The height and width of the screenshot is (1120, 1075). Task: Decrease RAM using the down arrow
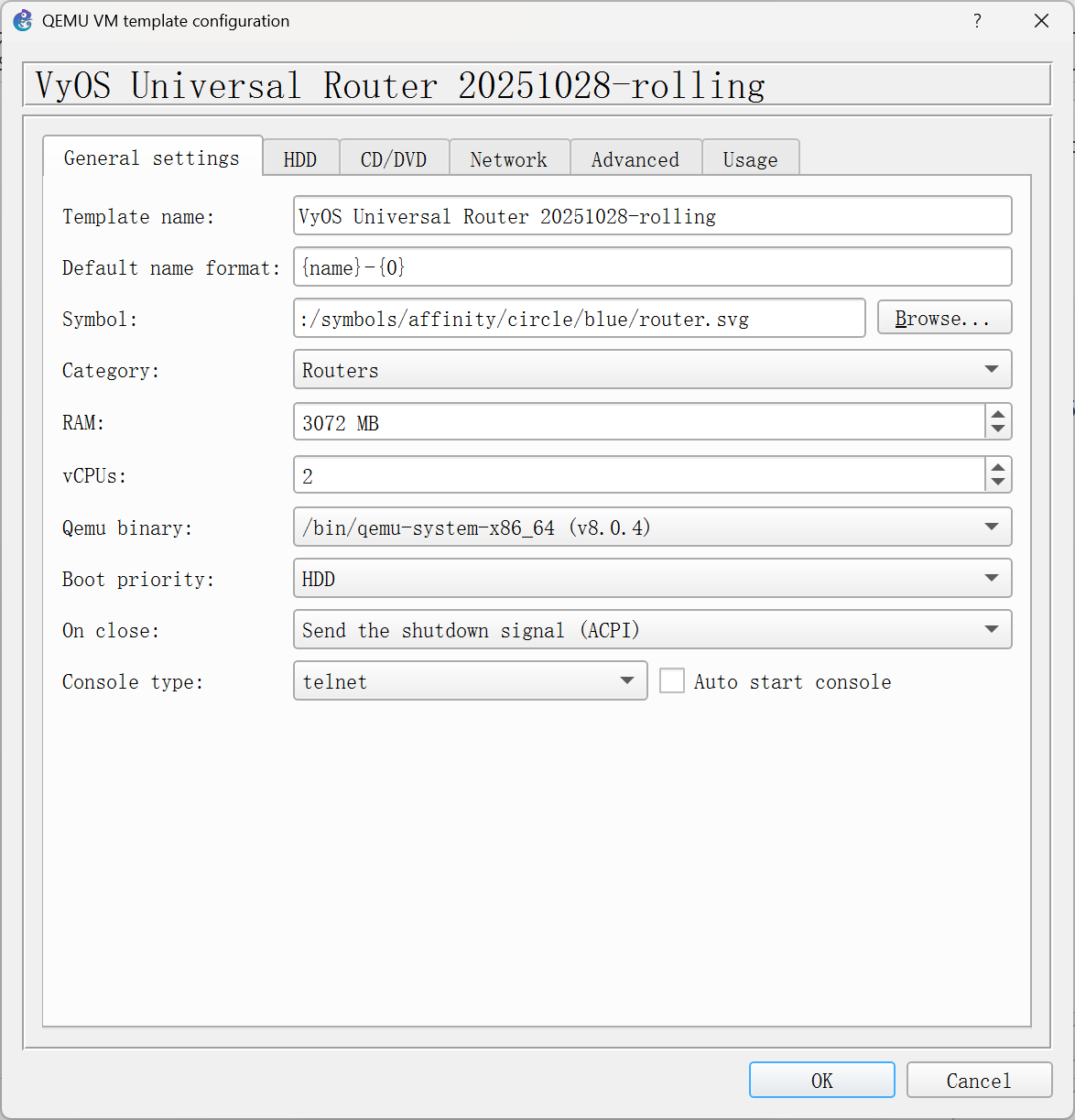click(x=998, y=430)
